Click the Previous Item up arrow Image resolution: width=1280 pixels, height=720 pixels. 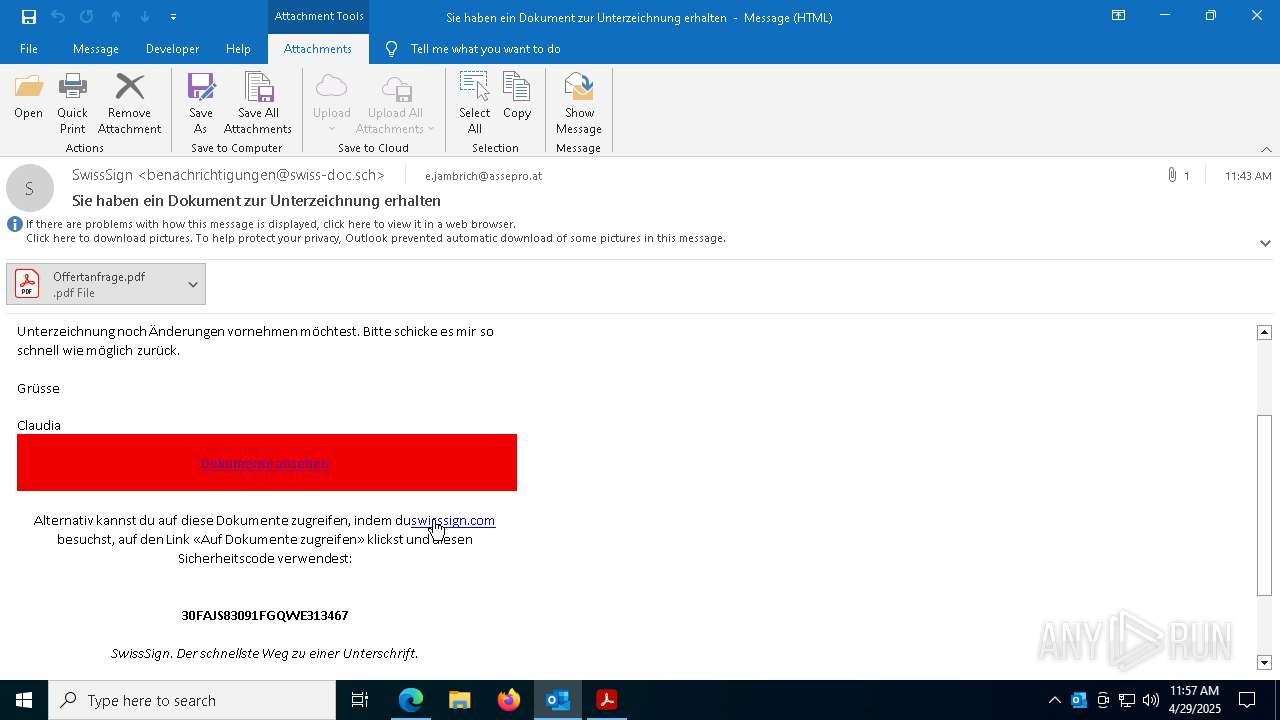click(116, 17)
